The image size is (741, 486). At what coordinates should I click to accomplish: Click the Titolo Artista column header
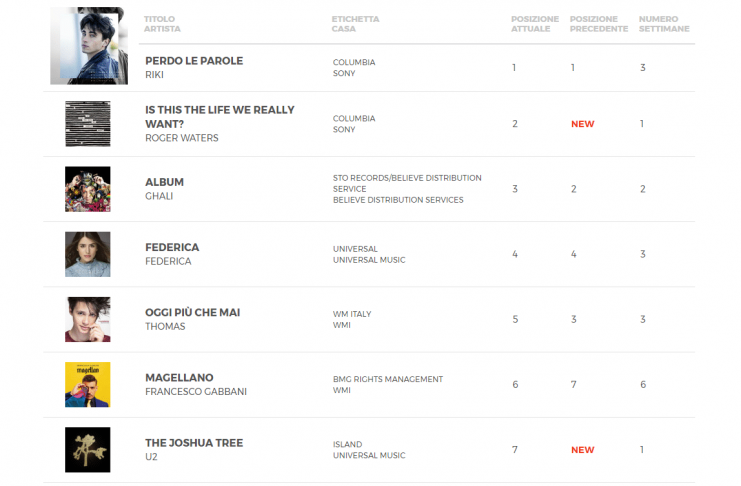point(162,24)
